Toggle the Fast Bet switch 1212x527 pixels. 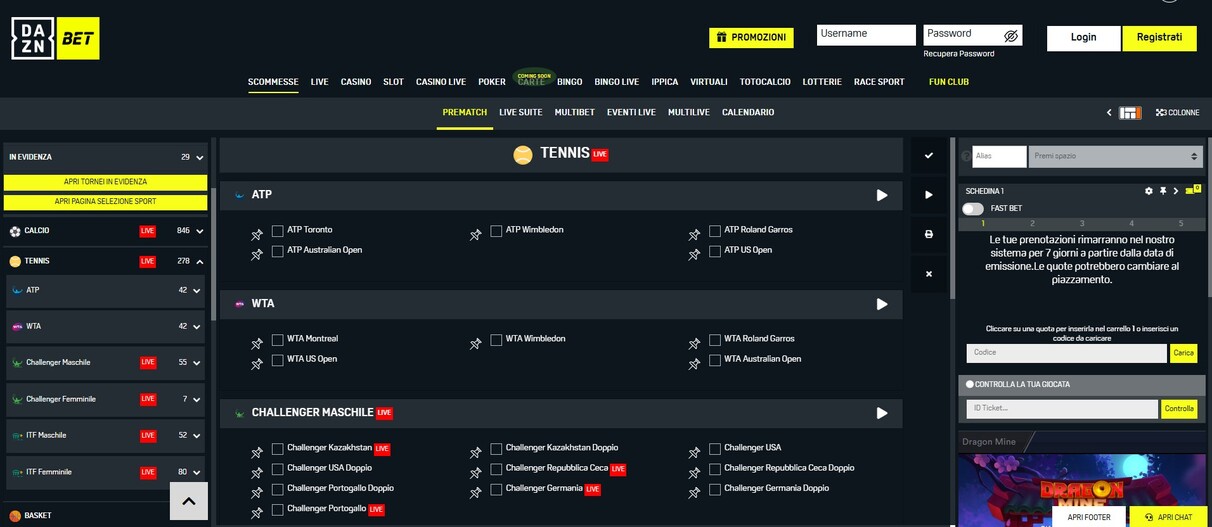point(972,209)
